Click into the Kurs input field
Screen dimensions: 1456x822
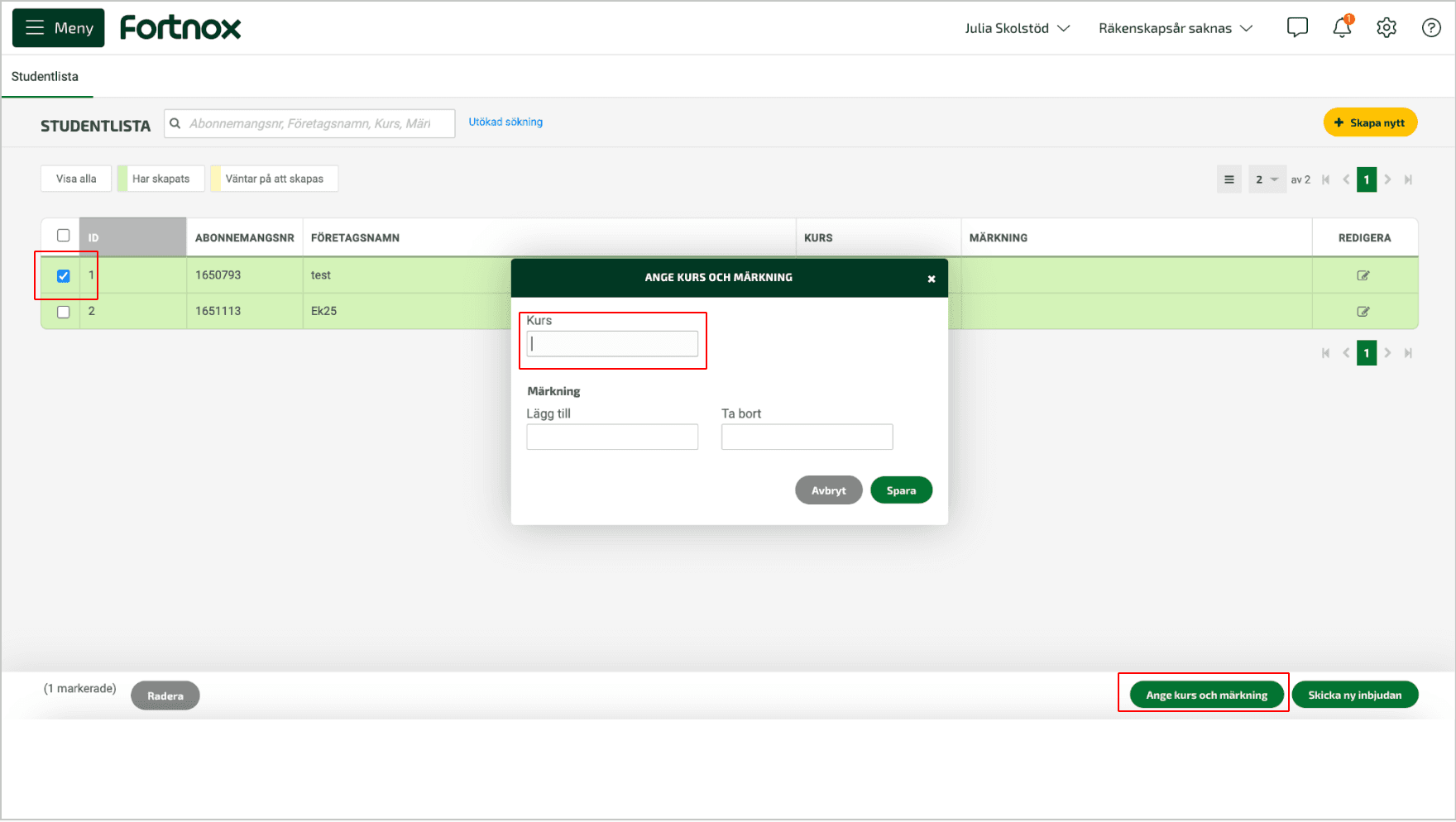612,344
